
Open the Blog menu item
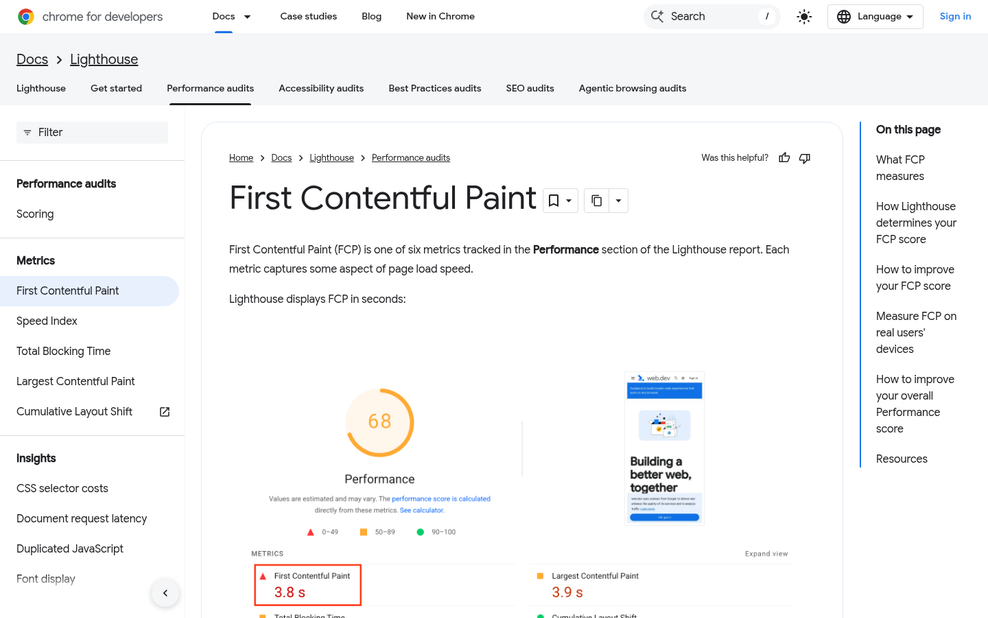[x=371, y=16]
